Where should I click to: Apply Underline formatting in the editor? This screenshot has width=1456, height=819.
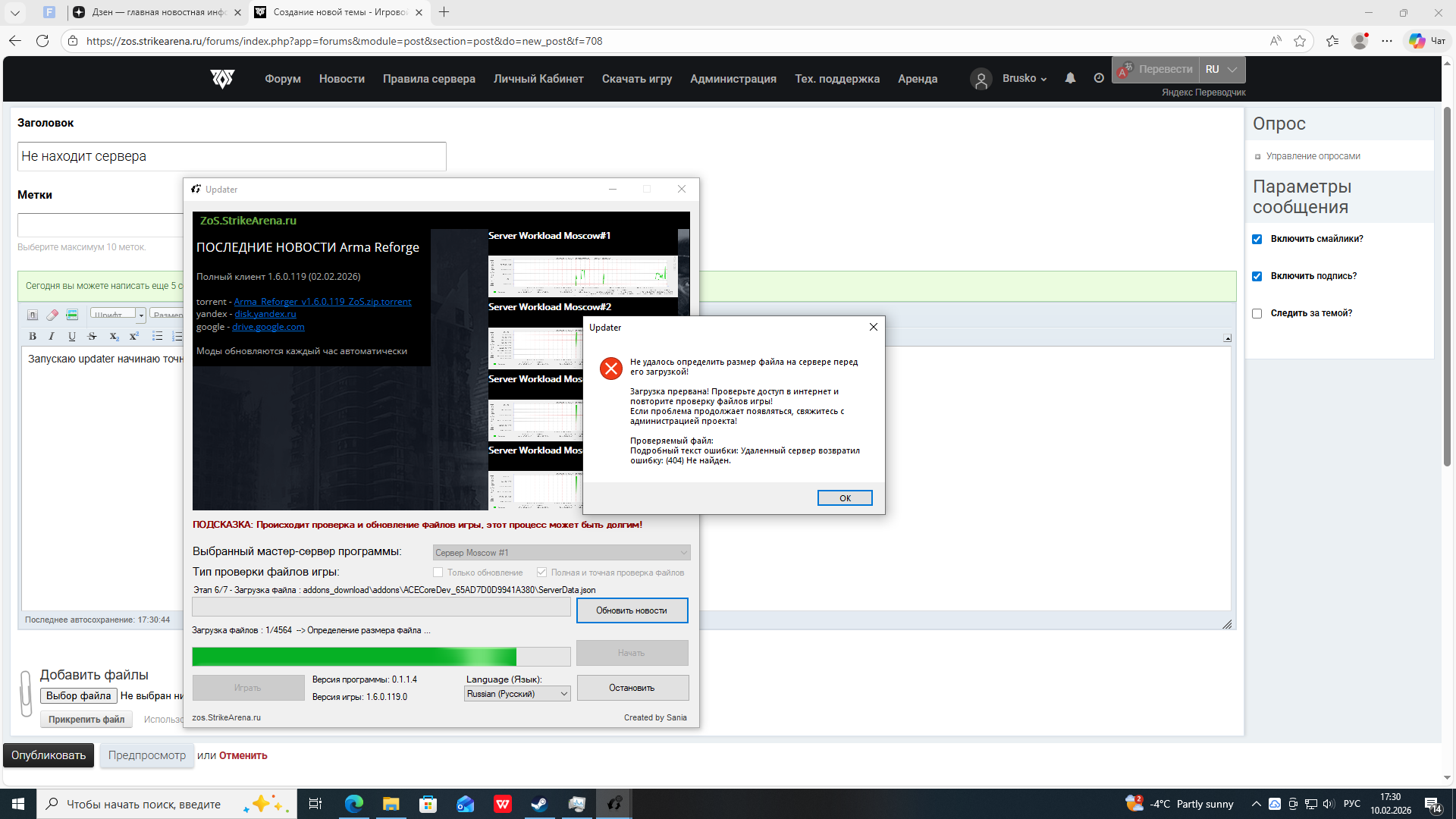click(72, 336)
